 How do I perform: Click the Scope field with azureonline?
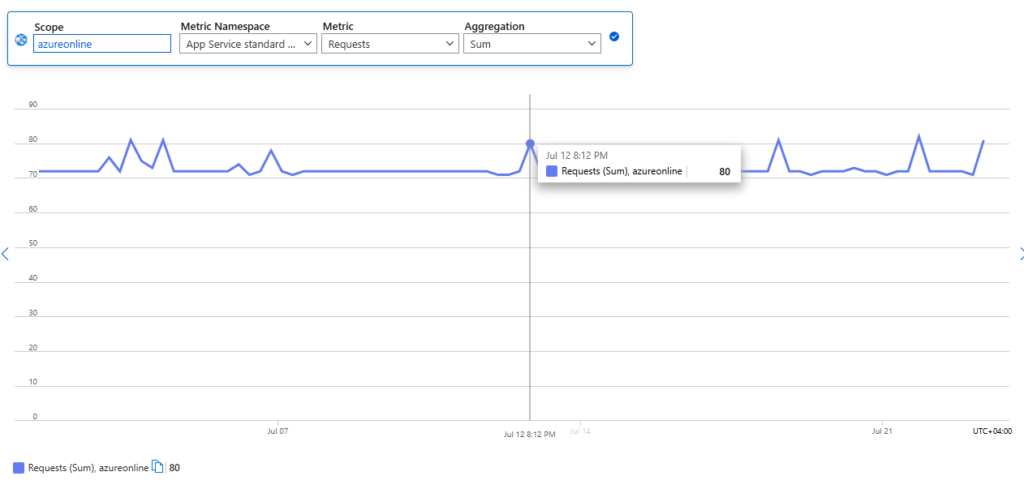click(102, 44)
